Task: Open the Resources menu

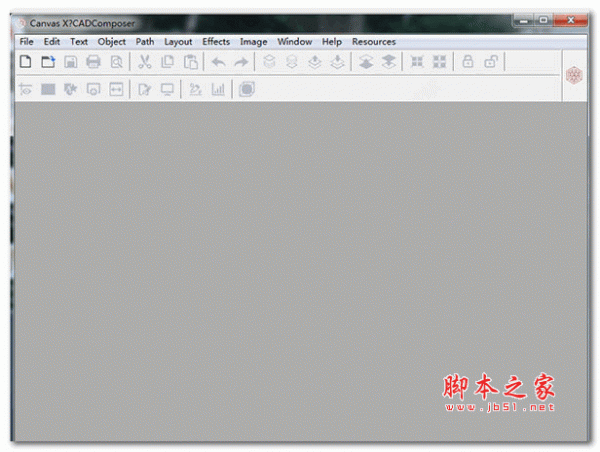Action: 374,41
